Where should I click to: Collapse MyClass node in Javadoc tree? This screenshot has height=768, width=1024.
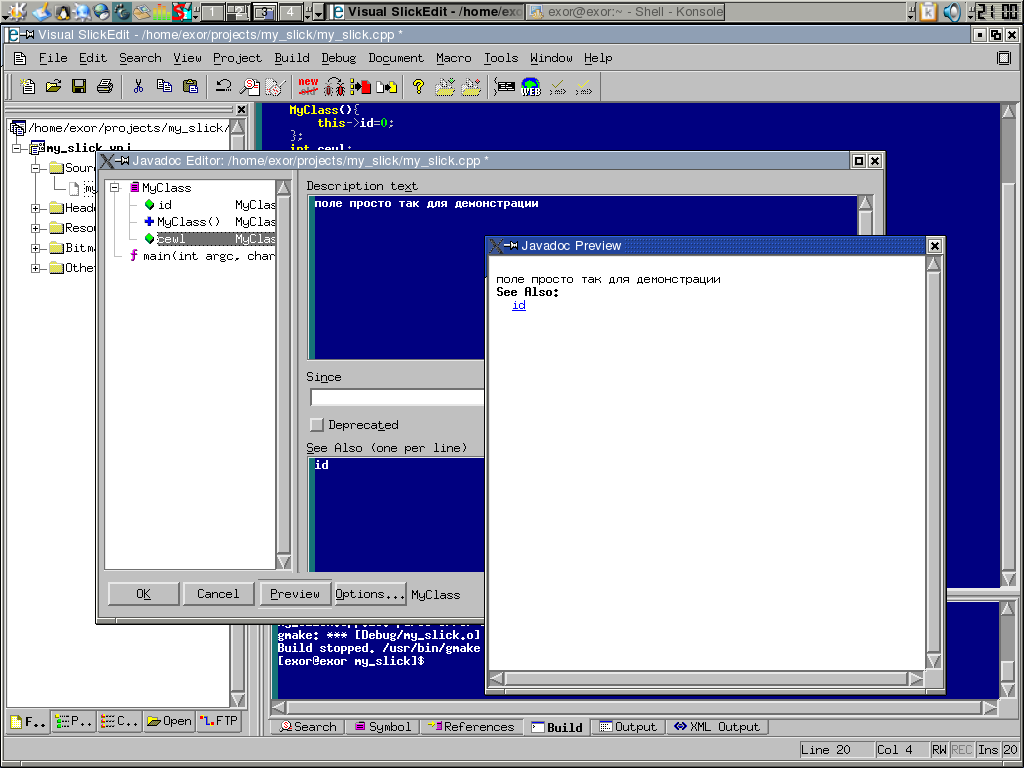(x=115, y=187)
